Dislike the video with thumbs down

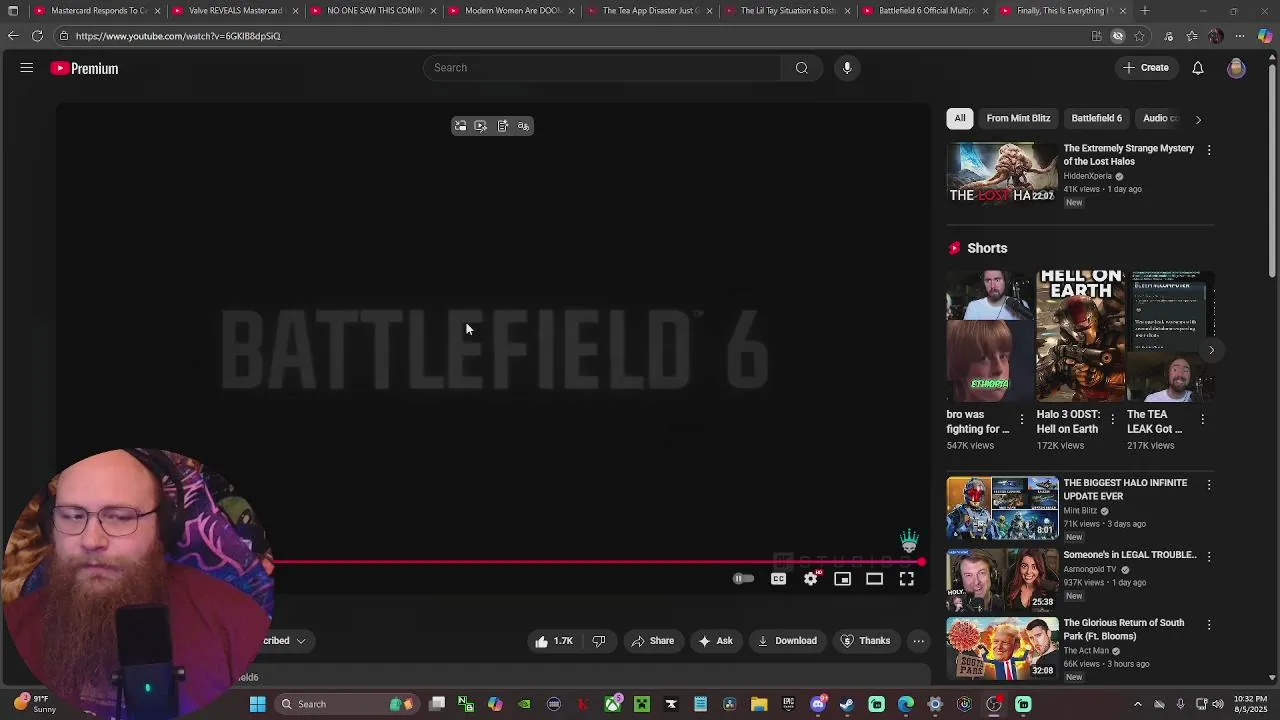coord(599,641)
